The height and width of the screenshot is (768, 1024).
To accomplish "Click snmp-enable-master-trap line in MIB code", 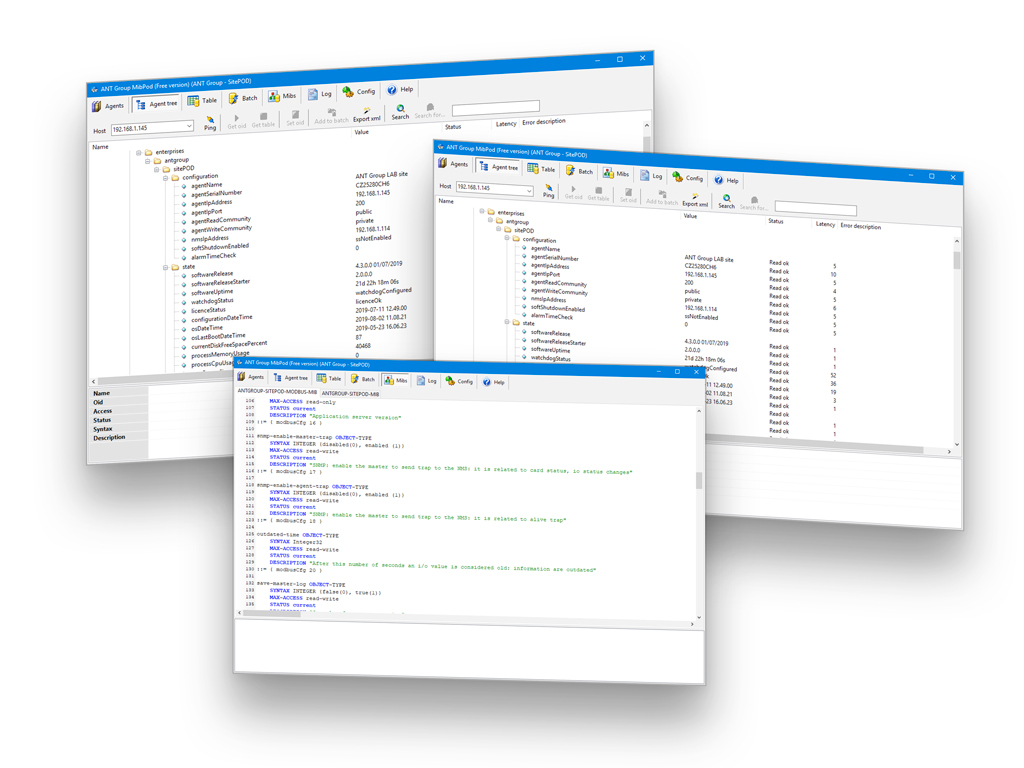I will [314, 437].
